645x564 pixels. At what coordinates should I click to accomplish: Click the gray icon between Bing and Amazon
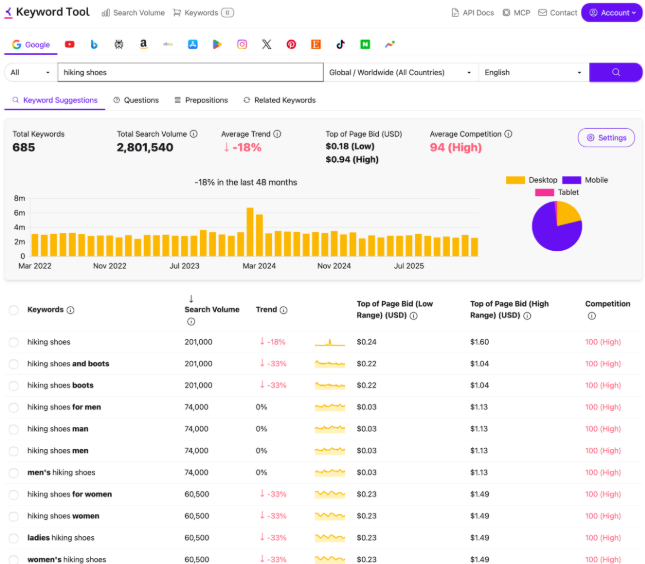119,44
